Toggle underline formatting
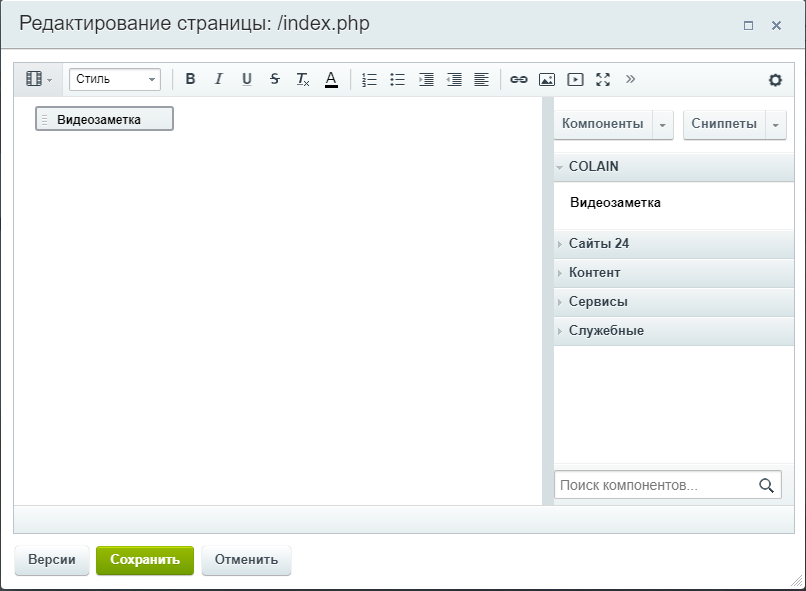 pyautogui.click(x=247, y=80)
